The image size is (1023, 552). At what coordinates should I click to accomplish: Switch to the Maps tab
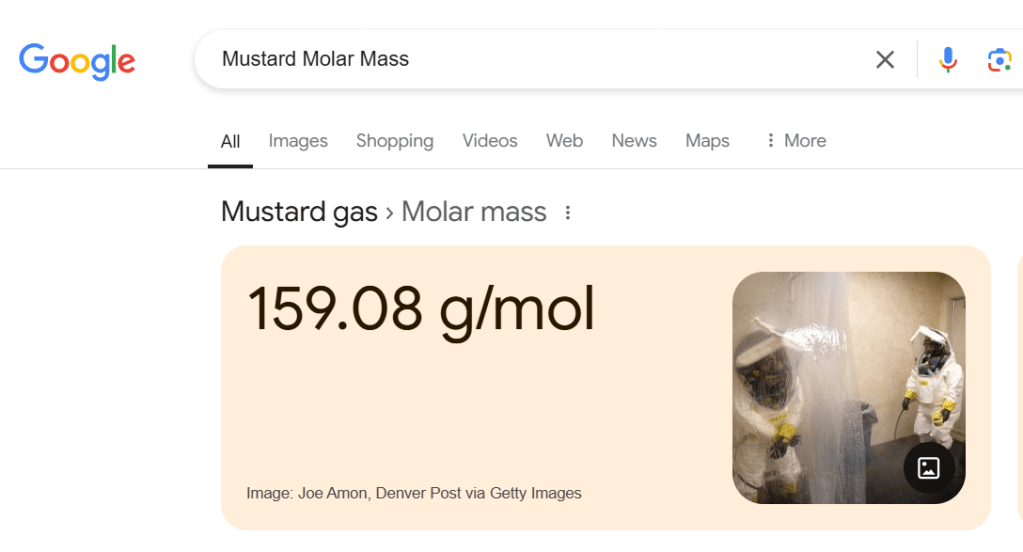pyautogui.click(x=707, y=141)
